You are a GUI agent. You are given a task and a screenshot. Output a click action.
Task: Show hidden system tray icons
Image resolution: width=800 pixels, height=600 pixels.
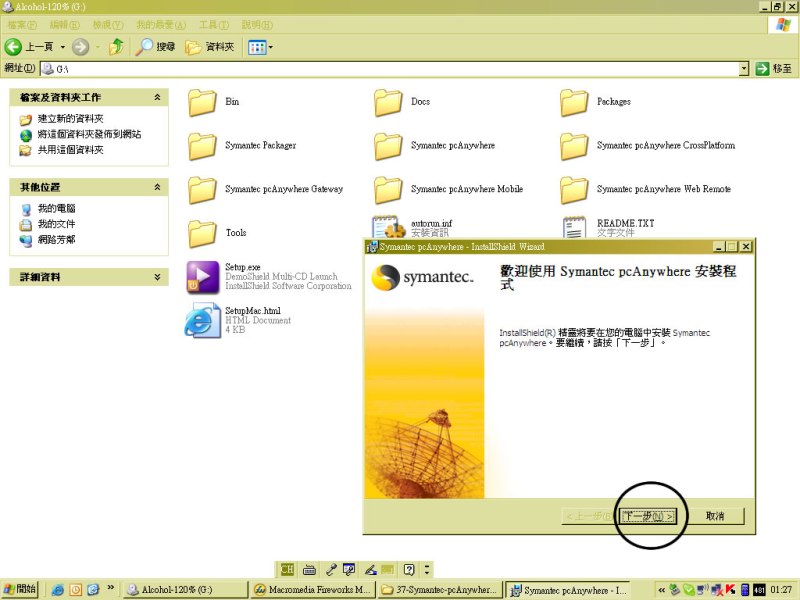coord(662,590)
